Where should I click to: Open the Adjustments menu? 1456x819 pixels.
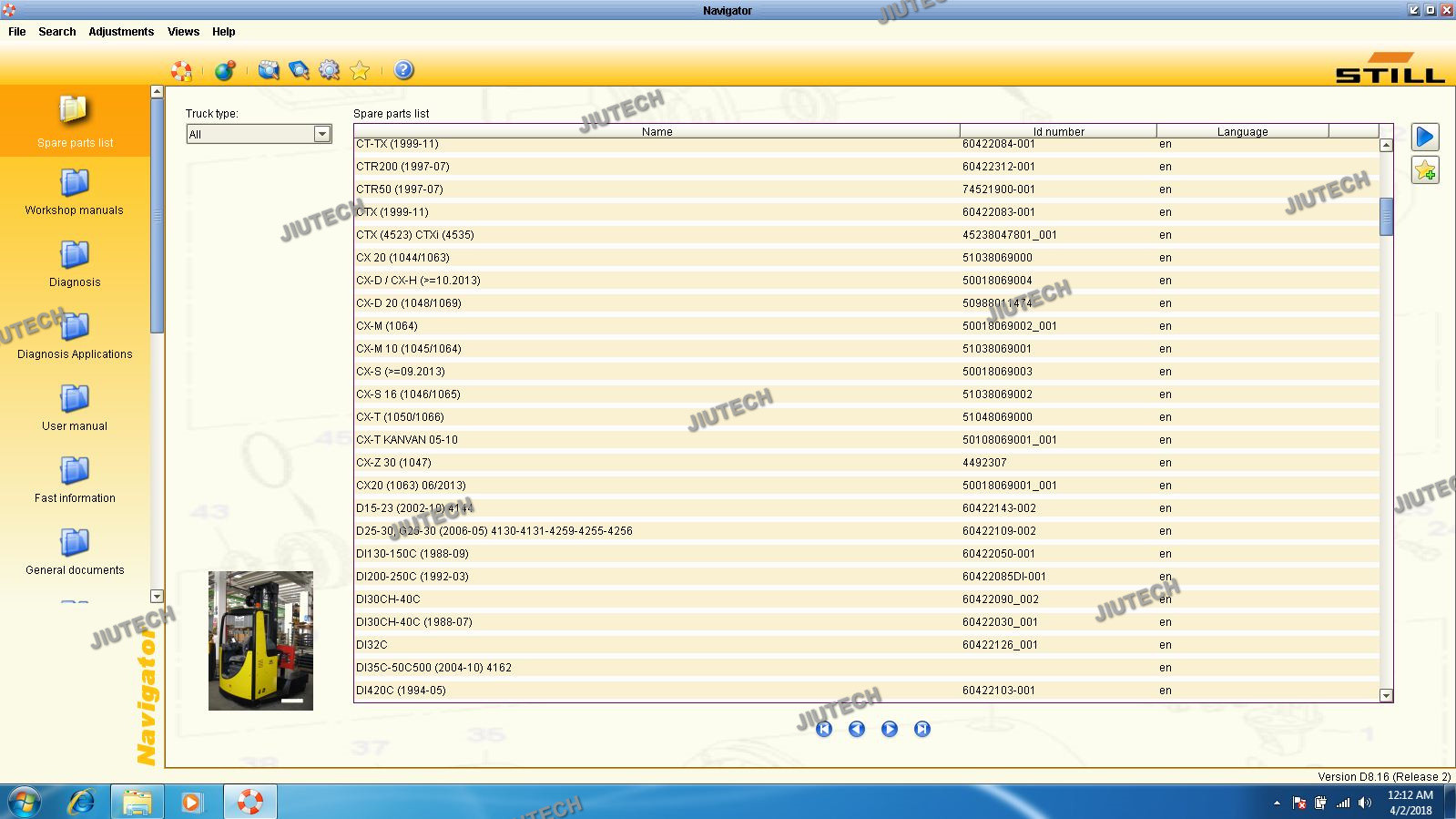(121, 31)
